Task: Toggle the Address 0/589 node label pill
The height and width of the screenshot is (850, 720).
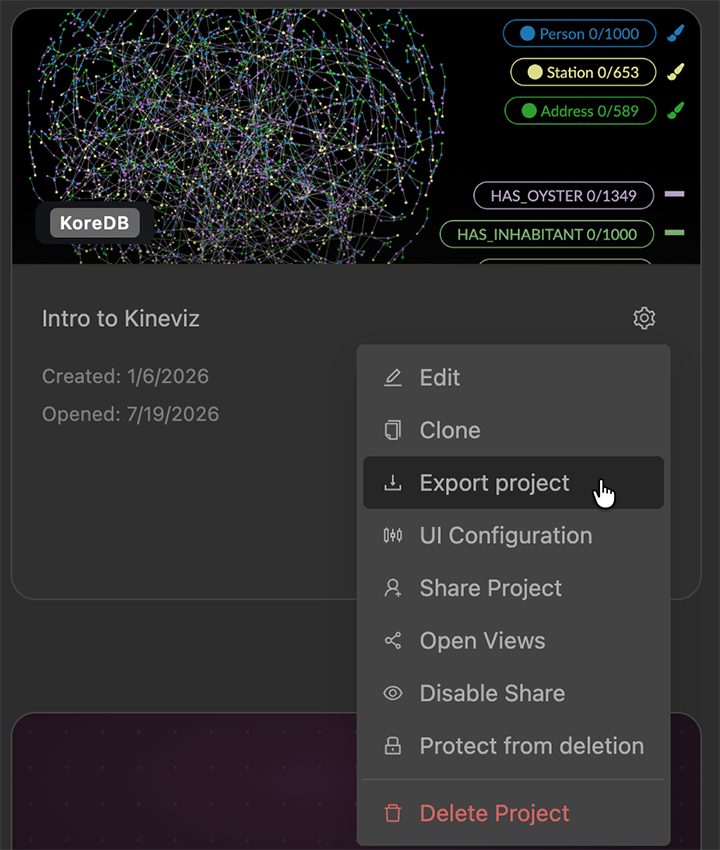Action: pos(580,111)
